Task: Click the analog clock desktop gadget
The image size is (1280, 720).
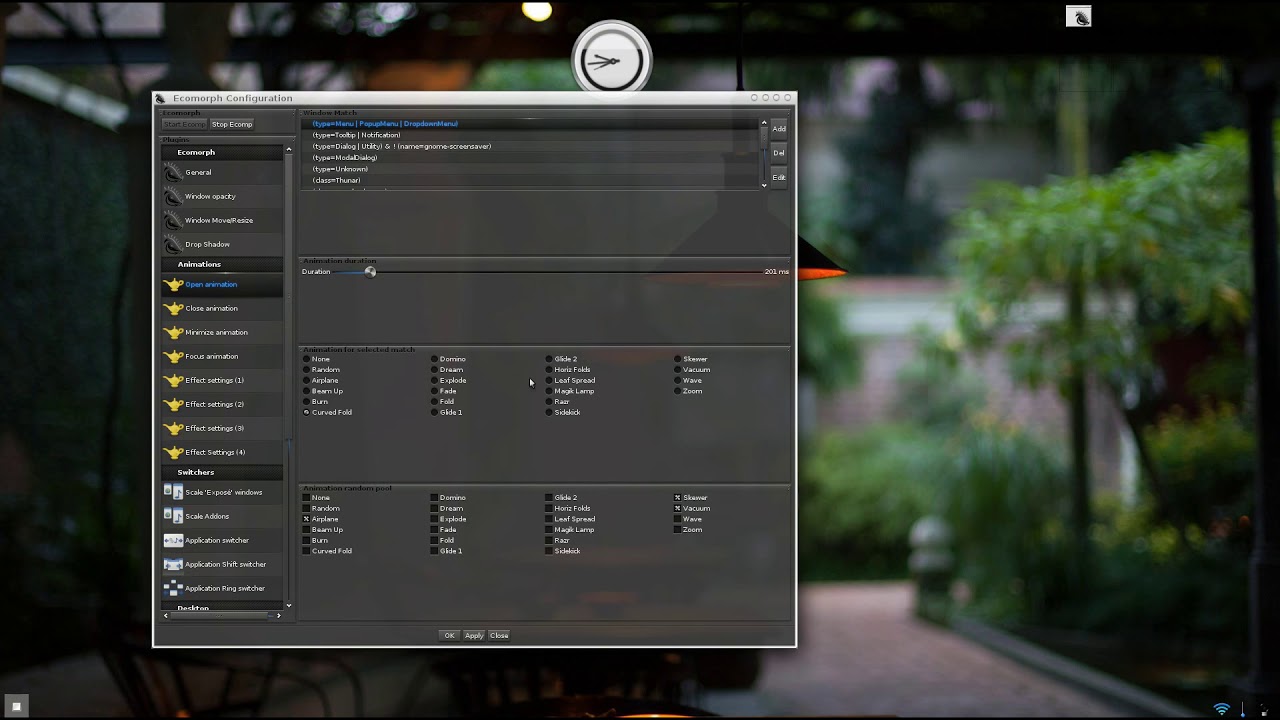Action: pos(611,60)
